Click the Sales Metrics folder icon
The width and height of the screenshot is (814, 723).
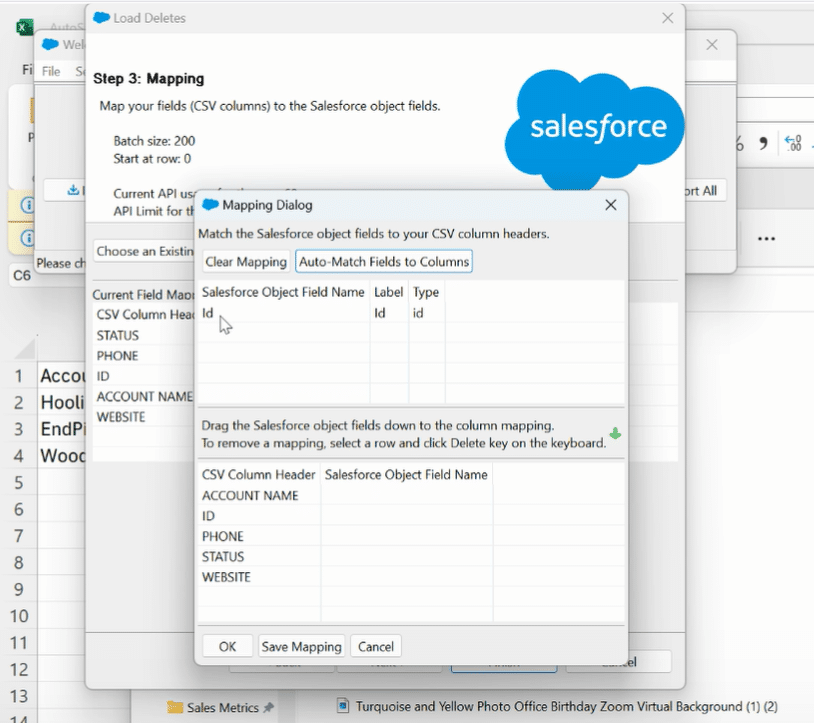175,708
